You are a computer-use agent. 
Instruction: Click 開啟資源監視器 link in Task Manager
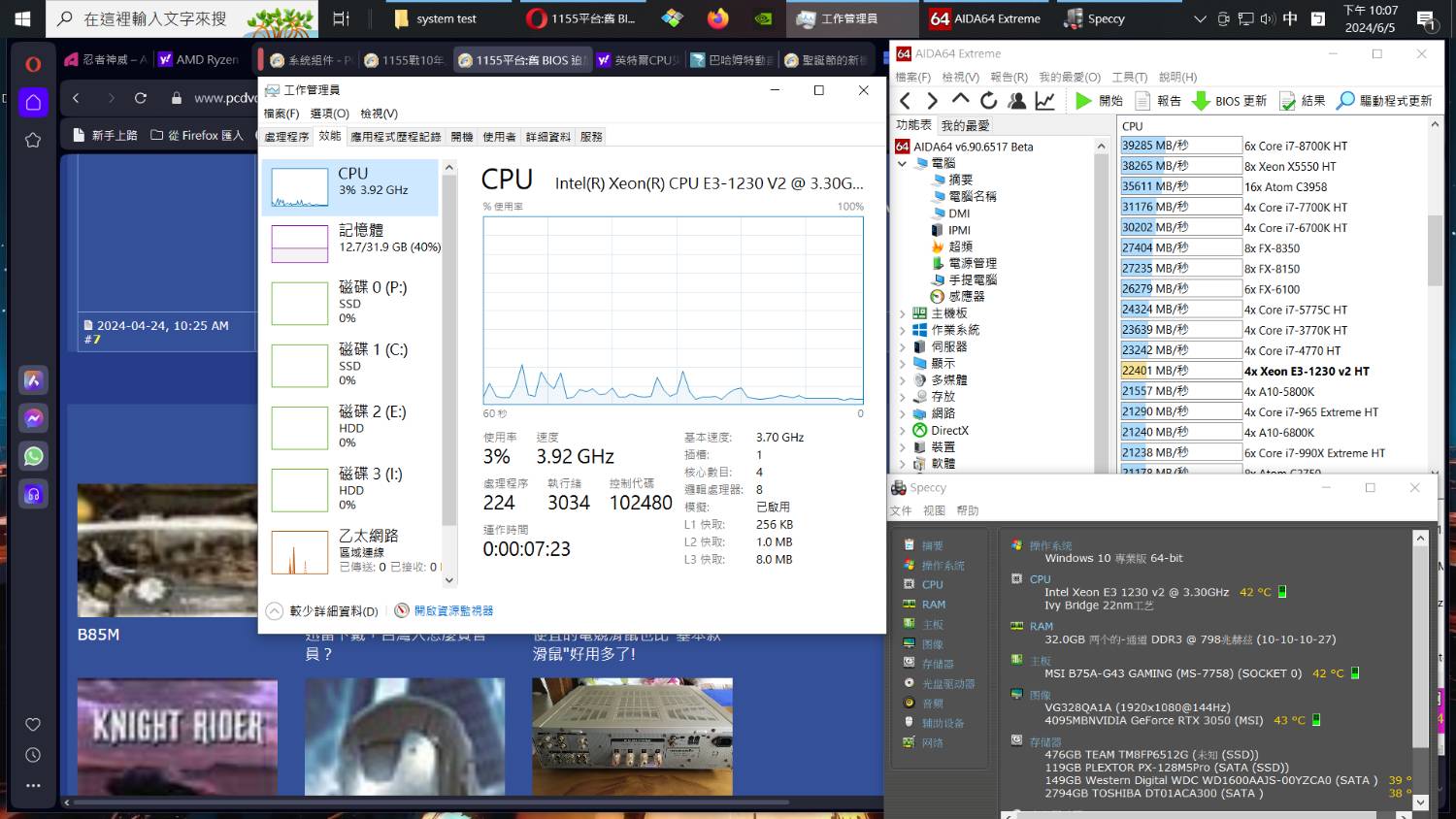click(453, 610)
